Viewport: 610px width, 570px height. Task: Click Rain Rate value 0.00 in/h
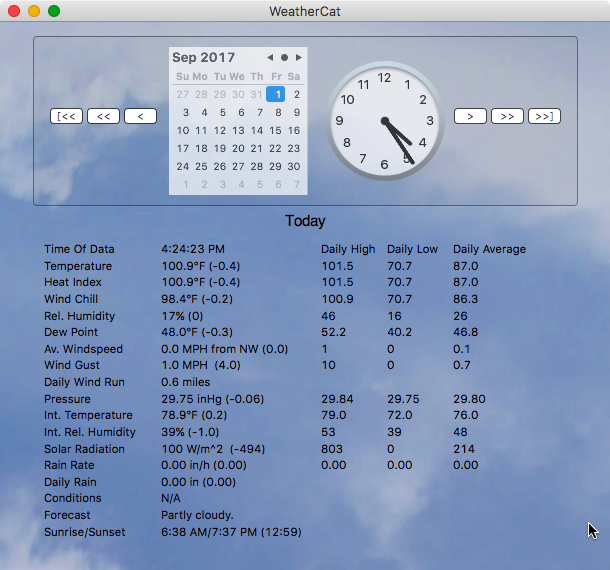click(x=204, y=465)
